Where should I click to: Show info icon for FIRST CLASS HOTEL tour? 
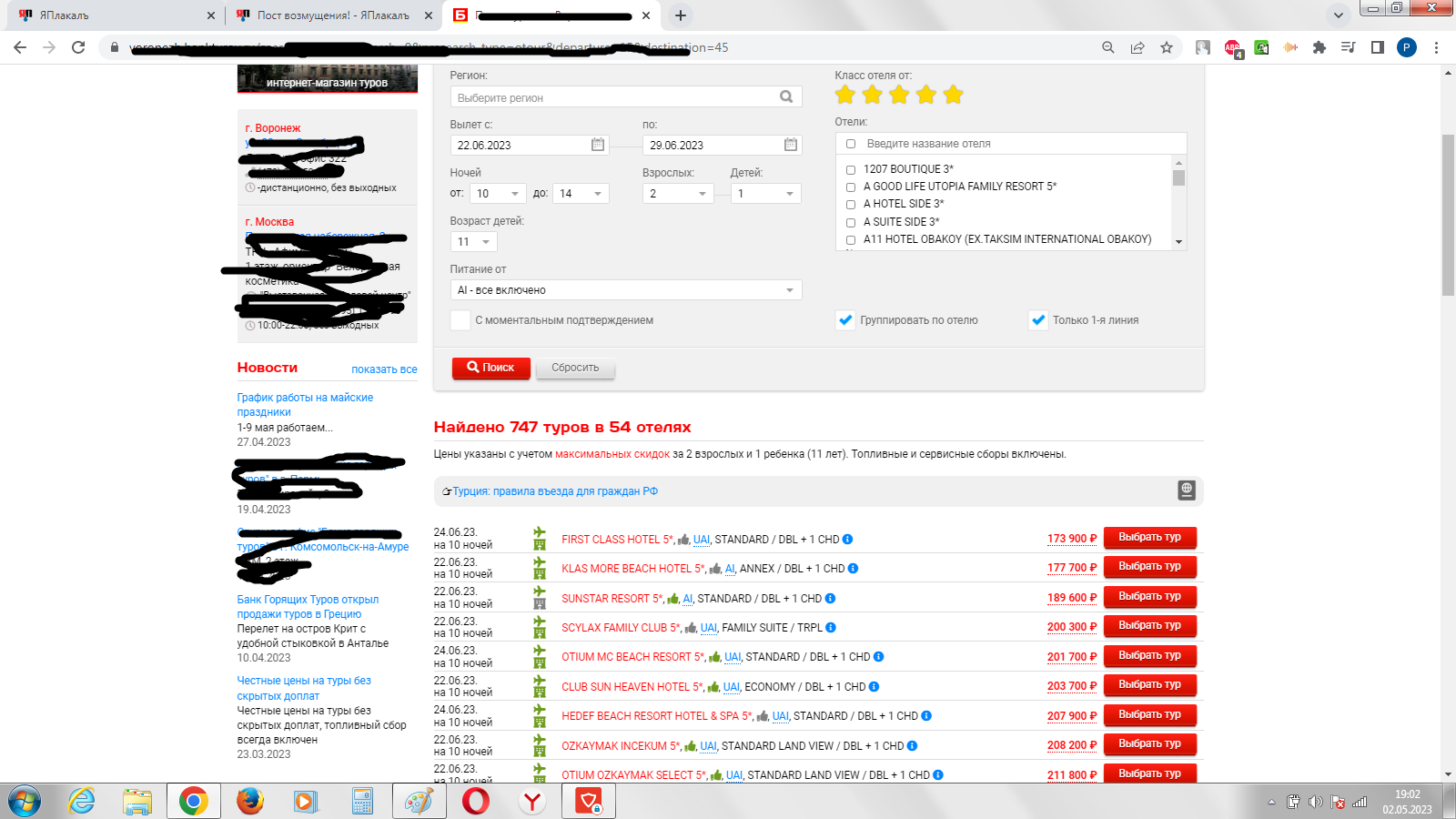(847, 540)
